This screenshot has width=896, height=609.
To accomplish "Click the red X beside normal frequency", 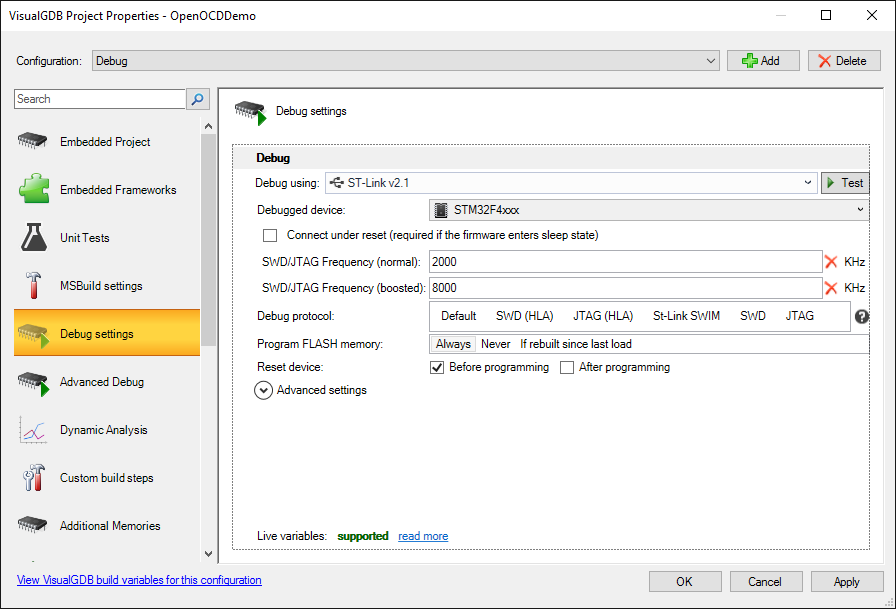I will 831,262.
